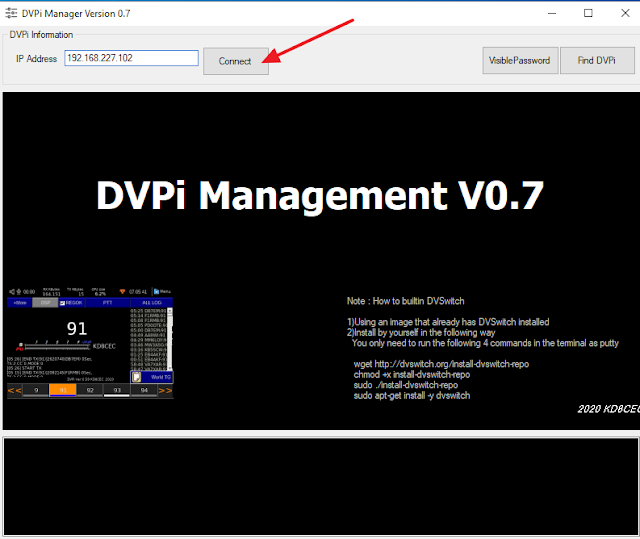Viewport: 640px width, 539px height.
Task: Focus the IP Address input field
Action: (x=131, y=58)
